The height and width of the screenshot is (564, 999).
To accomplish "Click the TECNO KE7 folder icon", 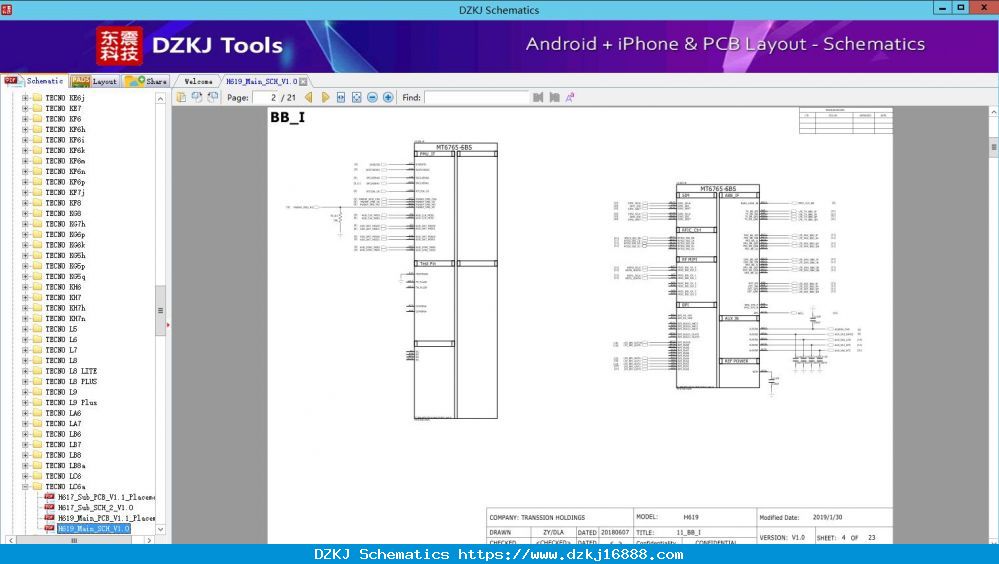I will (37, 108).
